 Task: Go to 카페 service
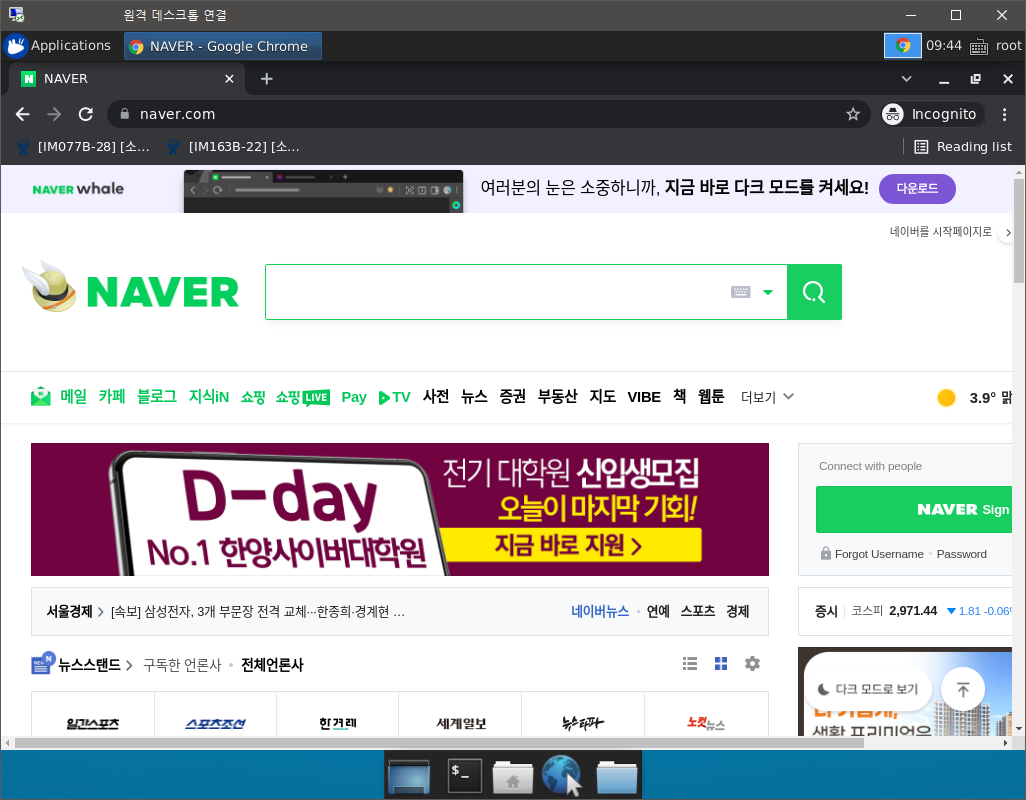[x=112, y=396]
